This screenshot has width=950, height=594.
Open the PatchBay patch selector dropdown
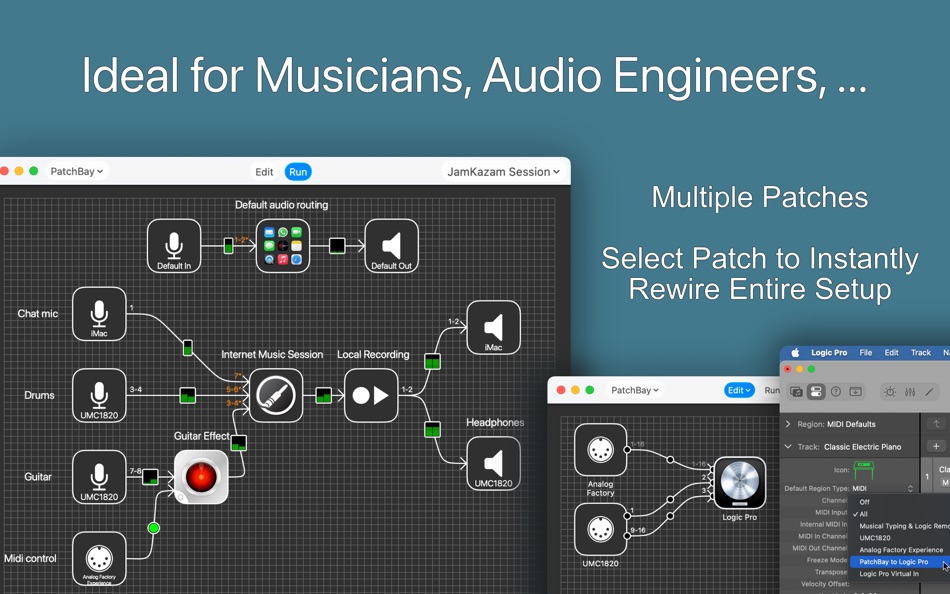pyautogui.click(x=77, y=171)
